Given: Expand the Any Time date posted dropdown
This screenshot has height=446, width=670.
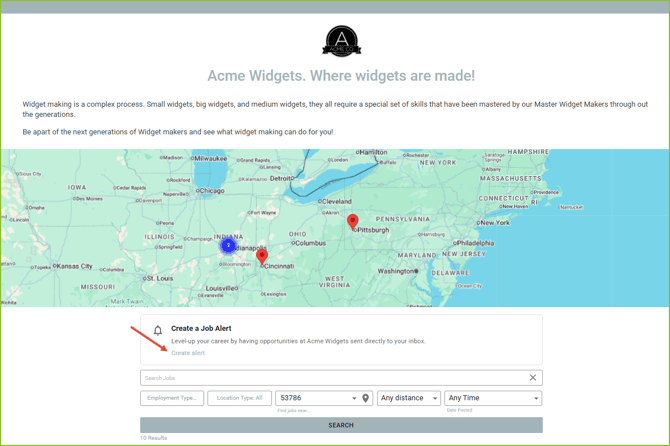Looking at the screenshot, I should 492,398.
